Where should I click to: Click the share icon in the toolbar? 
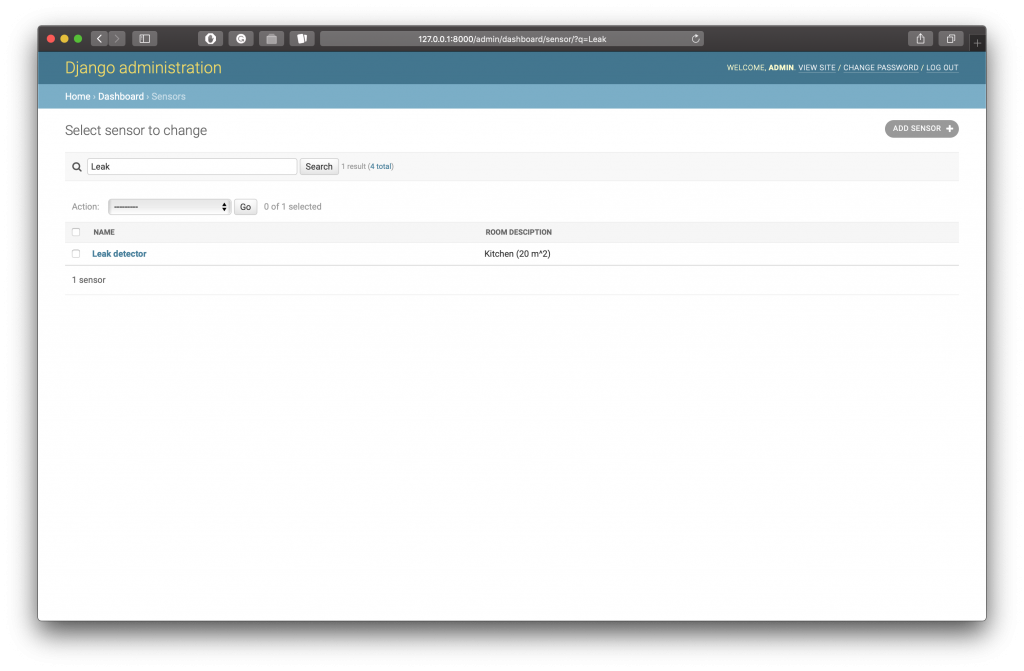pyautogui.click(x=919, y=38)
